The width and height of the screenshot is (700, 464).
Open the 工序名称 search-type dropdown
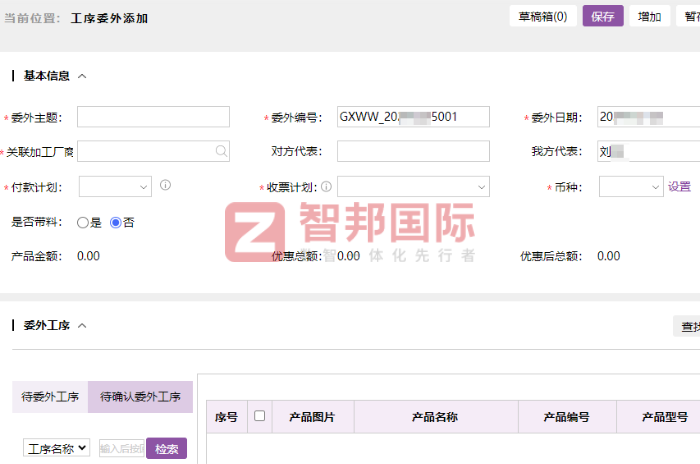point(57,449)
